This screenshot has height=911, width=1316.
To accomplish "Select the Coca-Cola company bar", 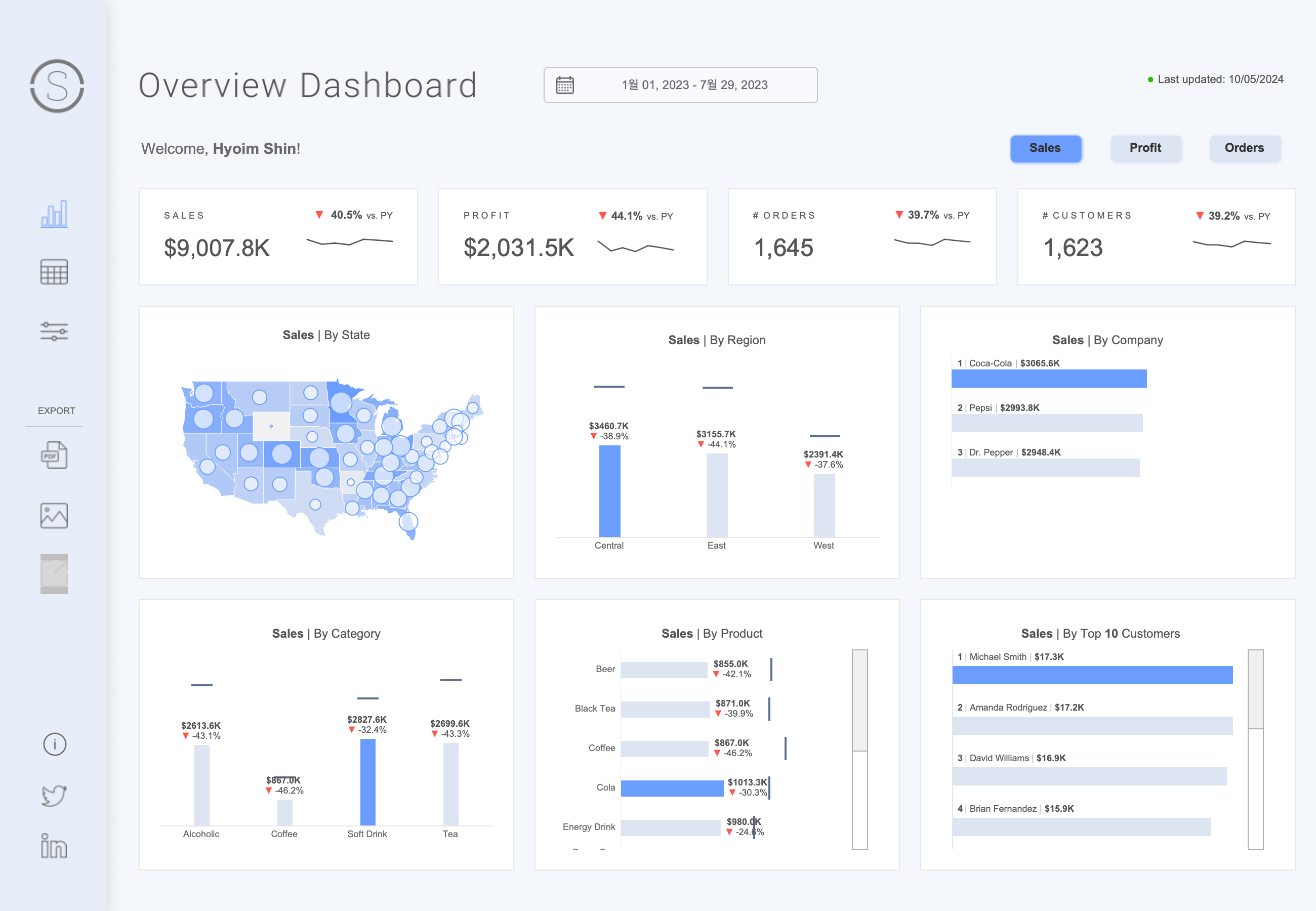I will 1048,379.
